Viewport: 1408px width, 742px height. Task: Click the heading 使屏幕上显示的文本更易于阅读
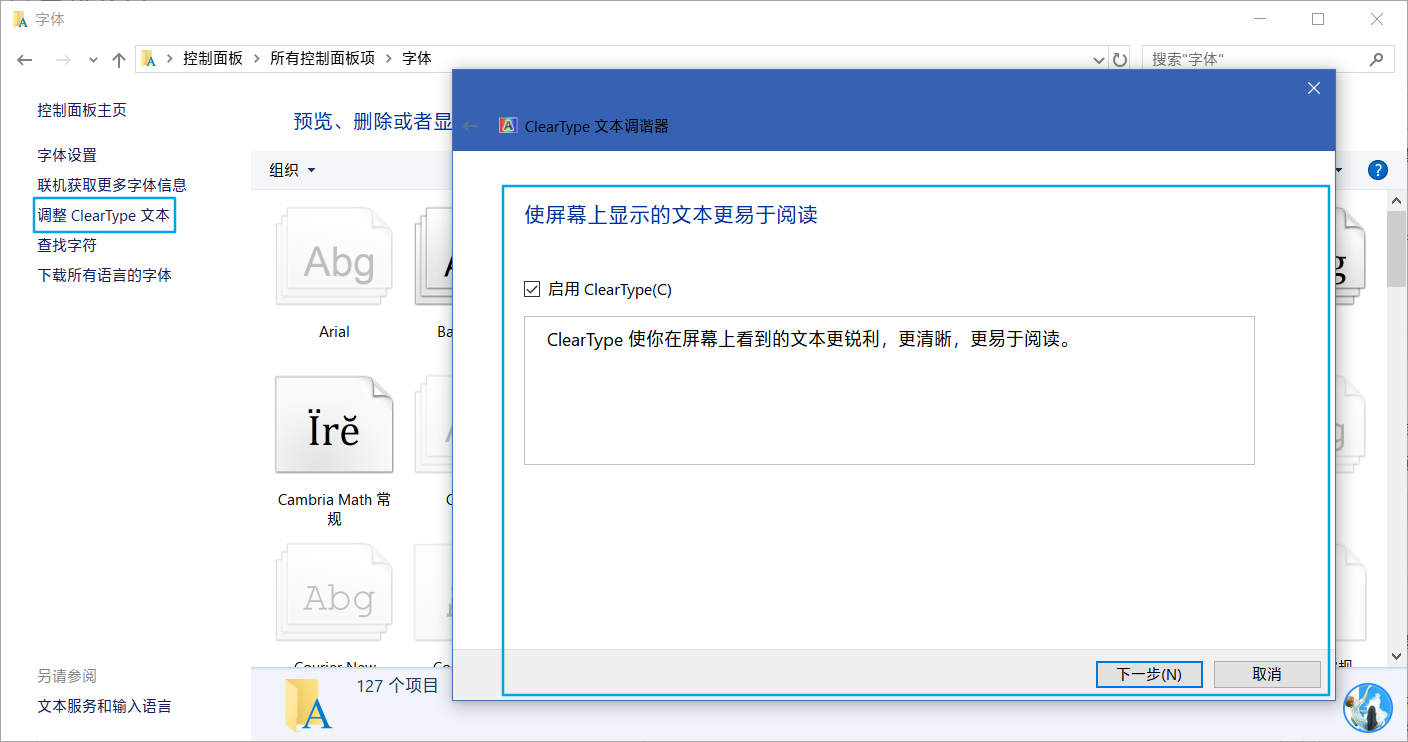671,215
